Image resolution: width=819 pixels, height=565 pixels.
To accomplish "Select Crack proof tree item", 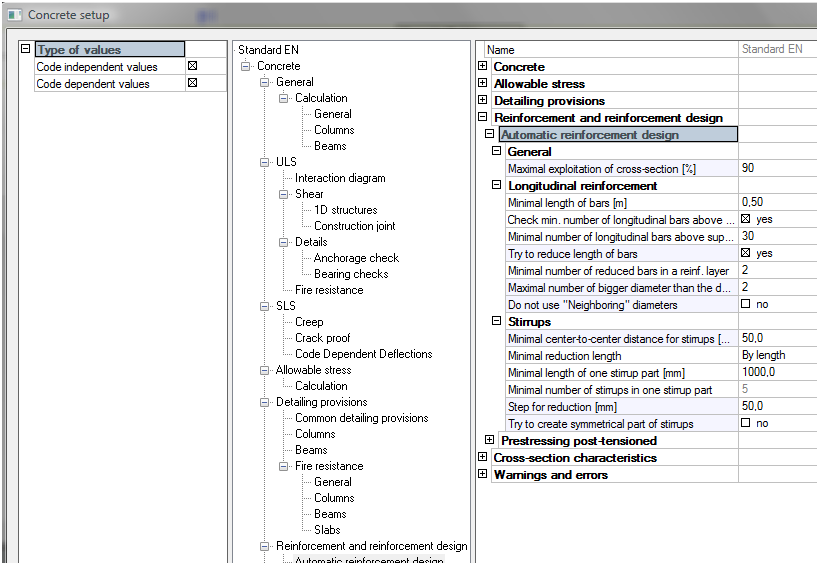I will tap(322, 338).
